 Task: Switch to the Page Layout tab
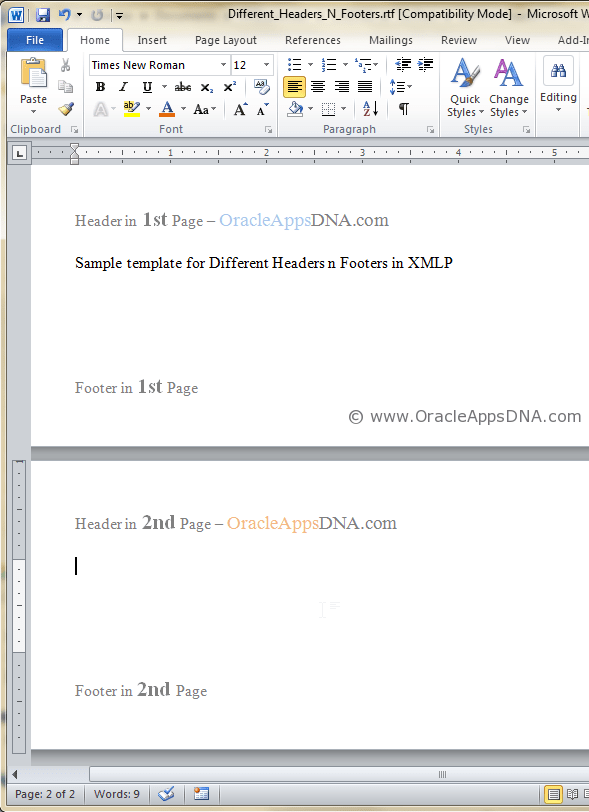click(x=226, y=40)
